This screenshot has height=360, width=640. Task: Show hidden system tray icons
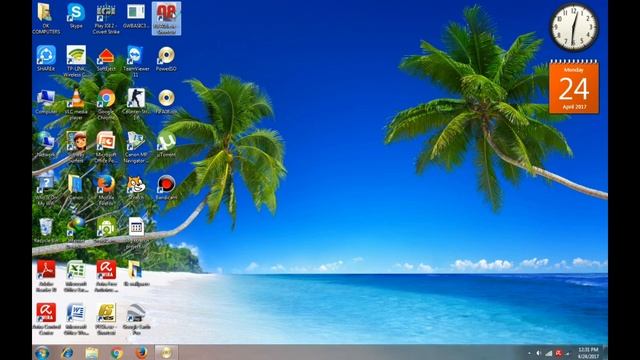pos(530,353)
